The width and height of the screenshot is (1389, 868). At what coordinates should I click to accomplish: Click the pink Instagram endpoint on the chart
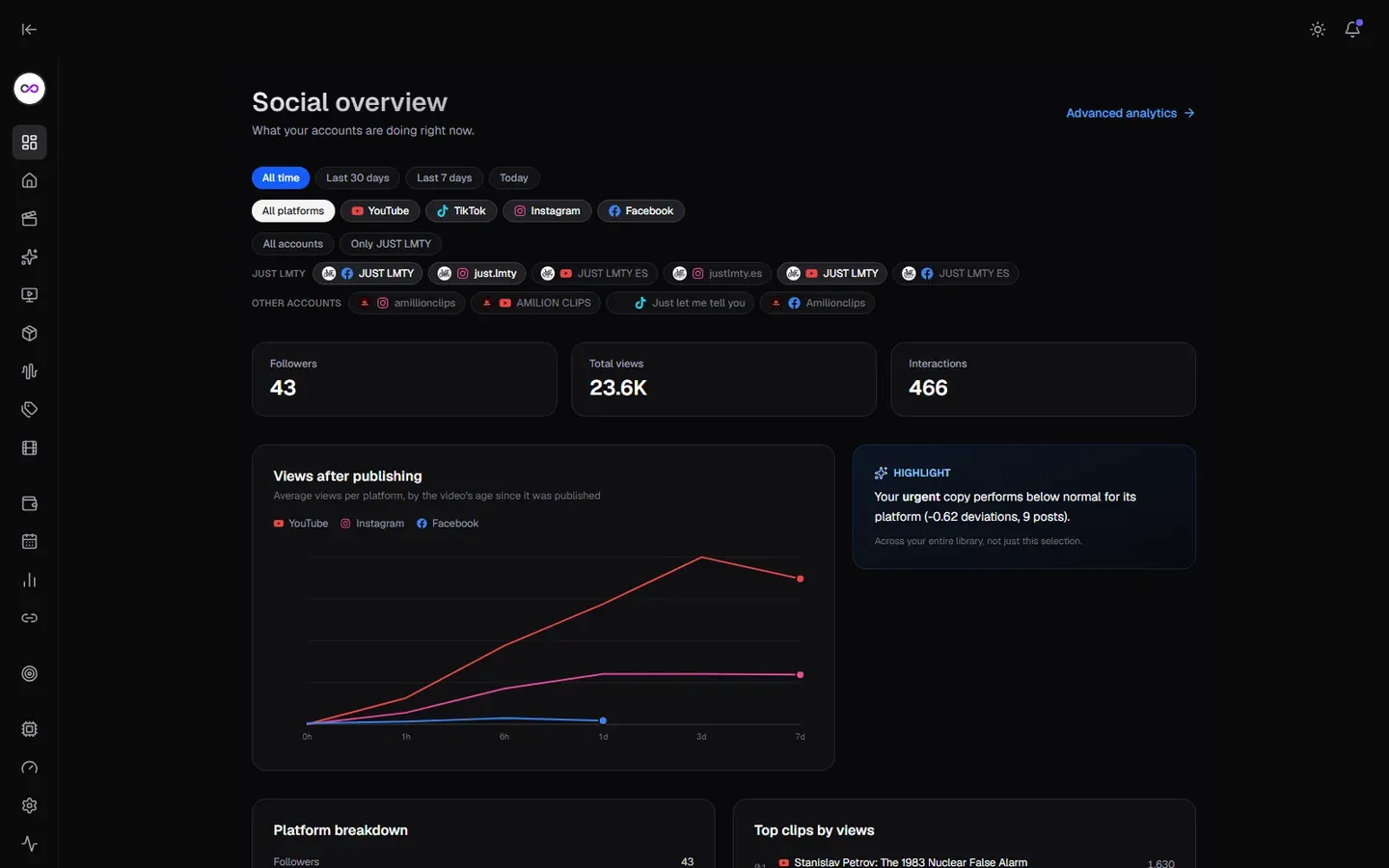coord(800,675)
